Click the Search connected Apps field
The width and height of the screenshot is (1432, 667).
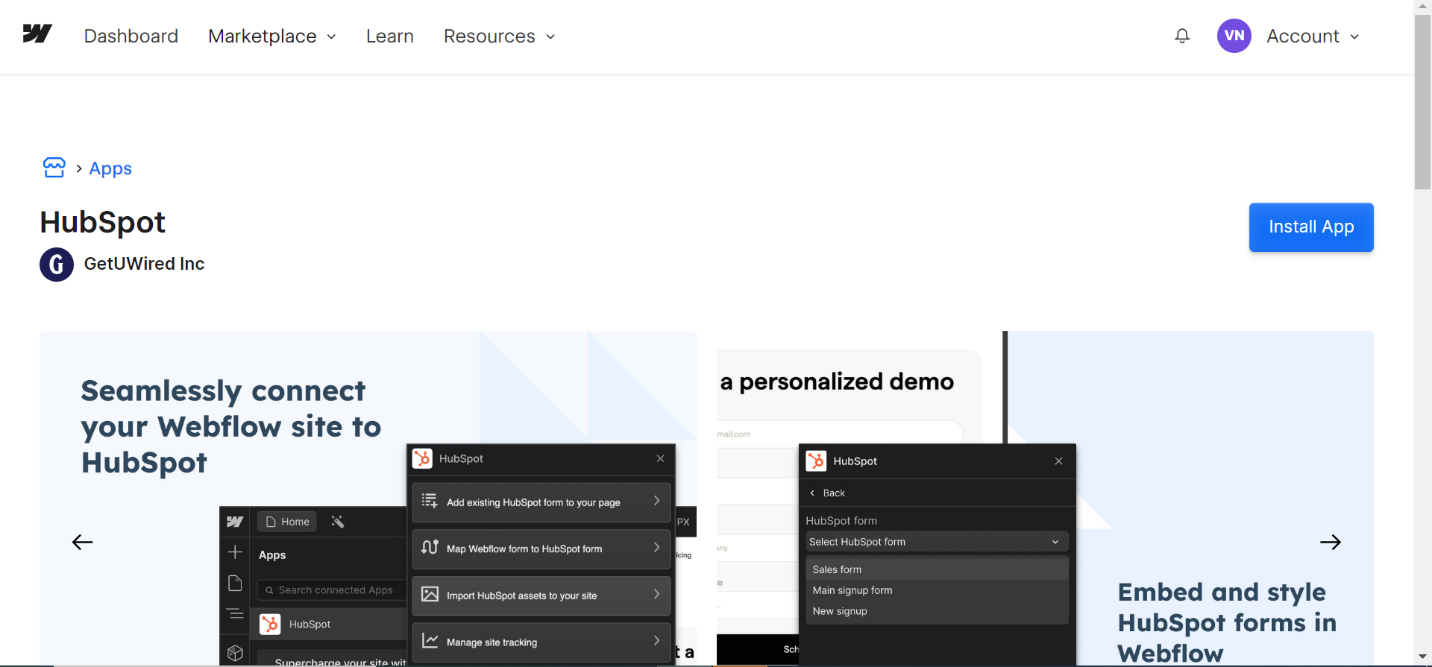click(x=330, y=590)
